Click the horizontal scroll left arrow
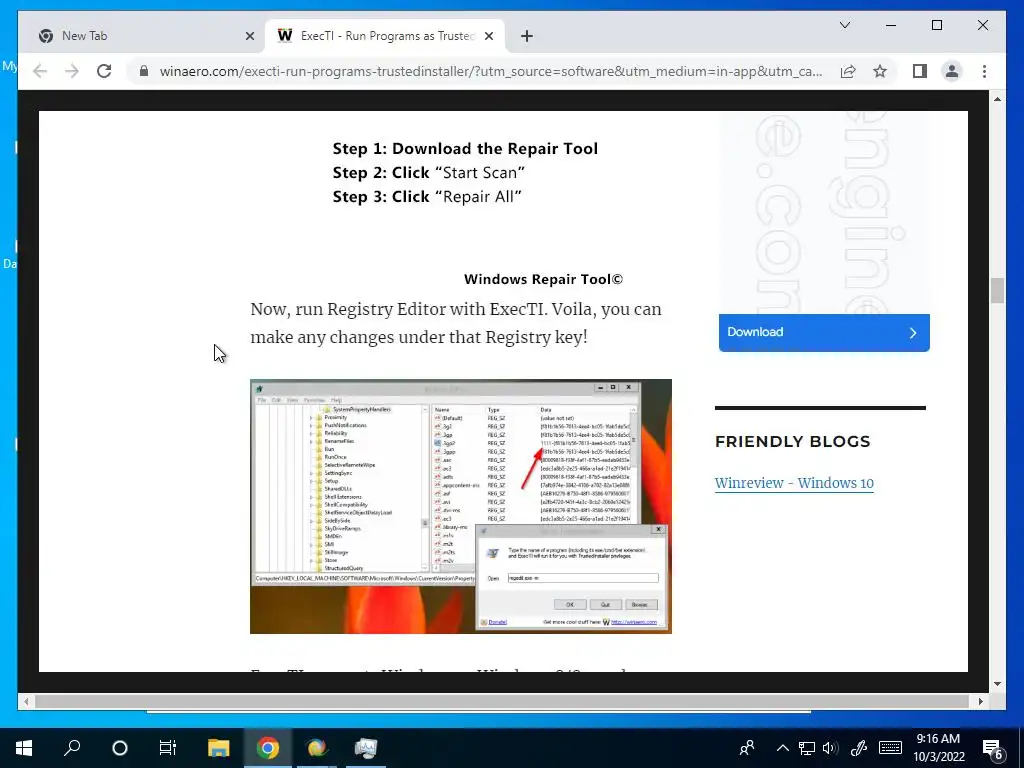This screenshot has width=1024, height=768. coord(26,701)
